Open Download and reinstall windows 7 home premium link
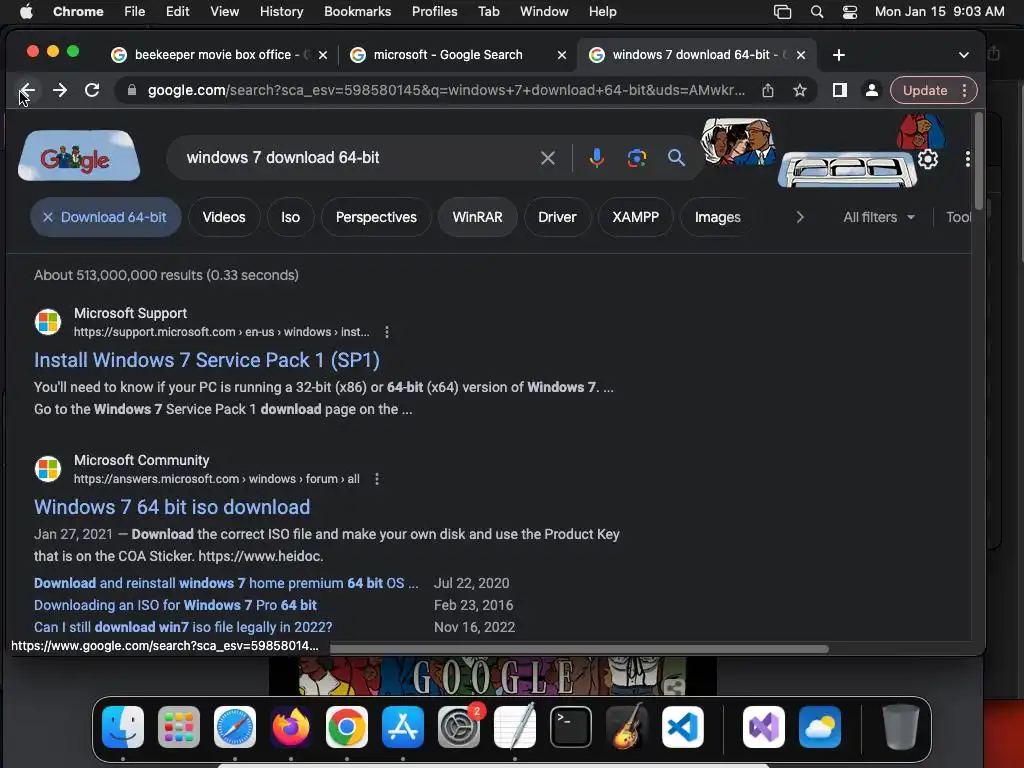This screenshot has height=768, width=1024. [x=226, y=583]
